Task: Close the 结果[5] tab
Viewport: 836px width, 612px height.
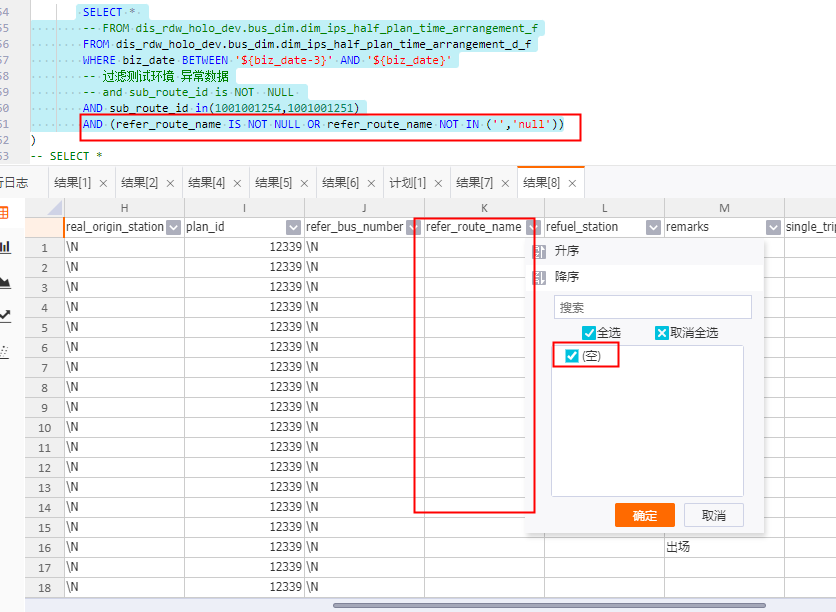Action: click(x=304, y=183)
